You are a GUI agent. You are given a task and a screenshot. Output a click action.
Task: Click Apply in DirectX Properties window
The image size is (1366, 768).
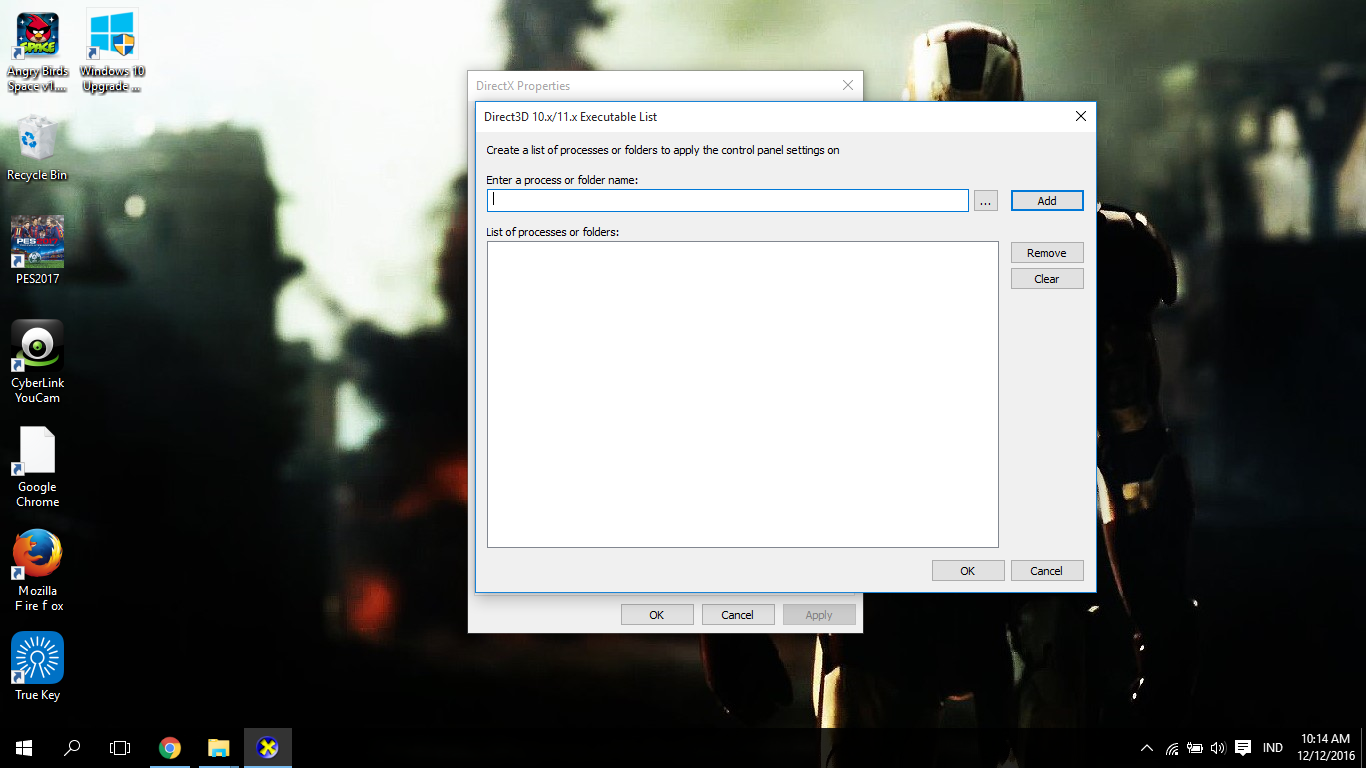(819, 615)
